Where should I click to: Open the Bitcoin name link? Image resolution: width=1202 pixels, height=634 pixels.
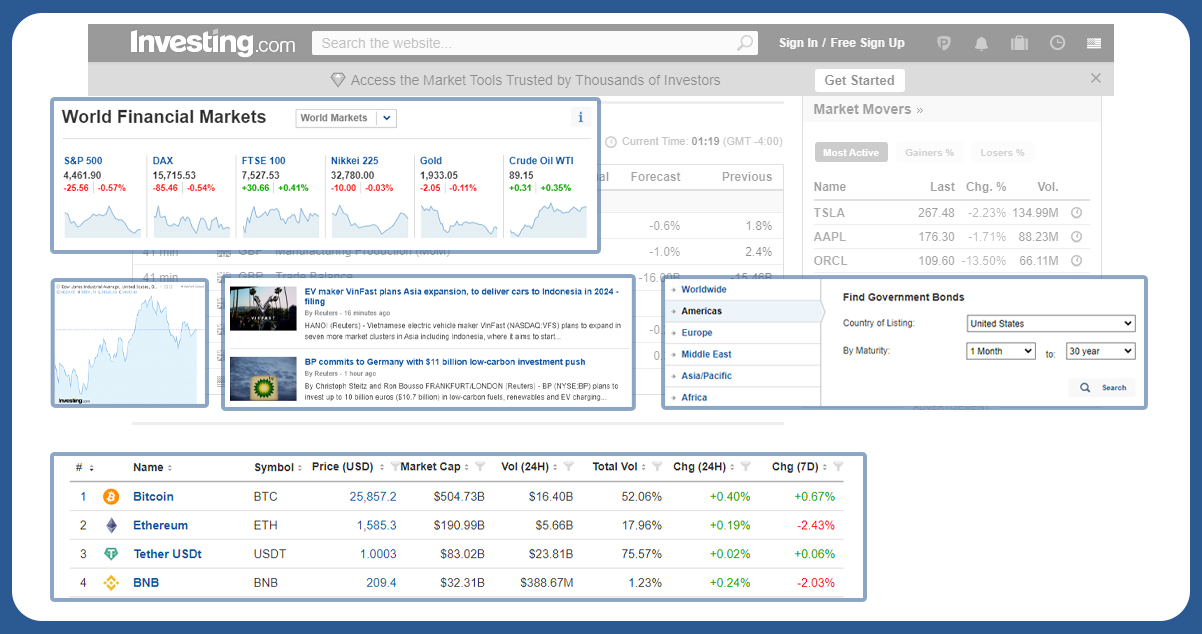(x=153, y=496)
